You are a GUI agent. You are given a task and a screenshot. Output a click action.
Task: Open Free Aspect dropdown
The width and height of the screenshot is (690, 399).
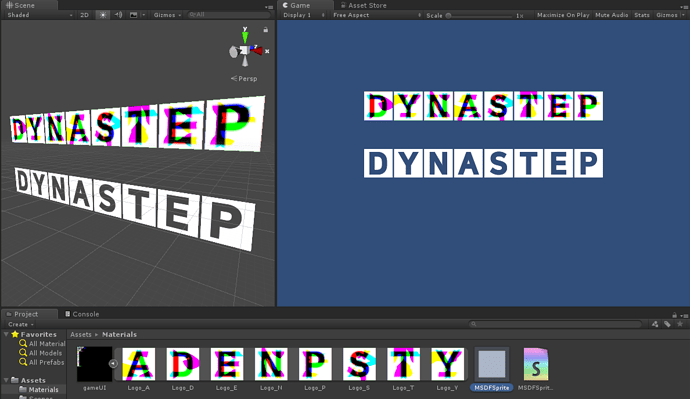pyautogui.click(x=376, y=15)
